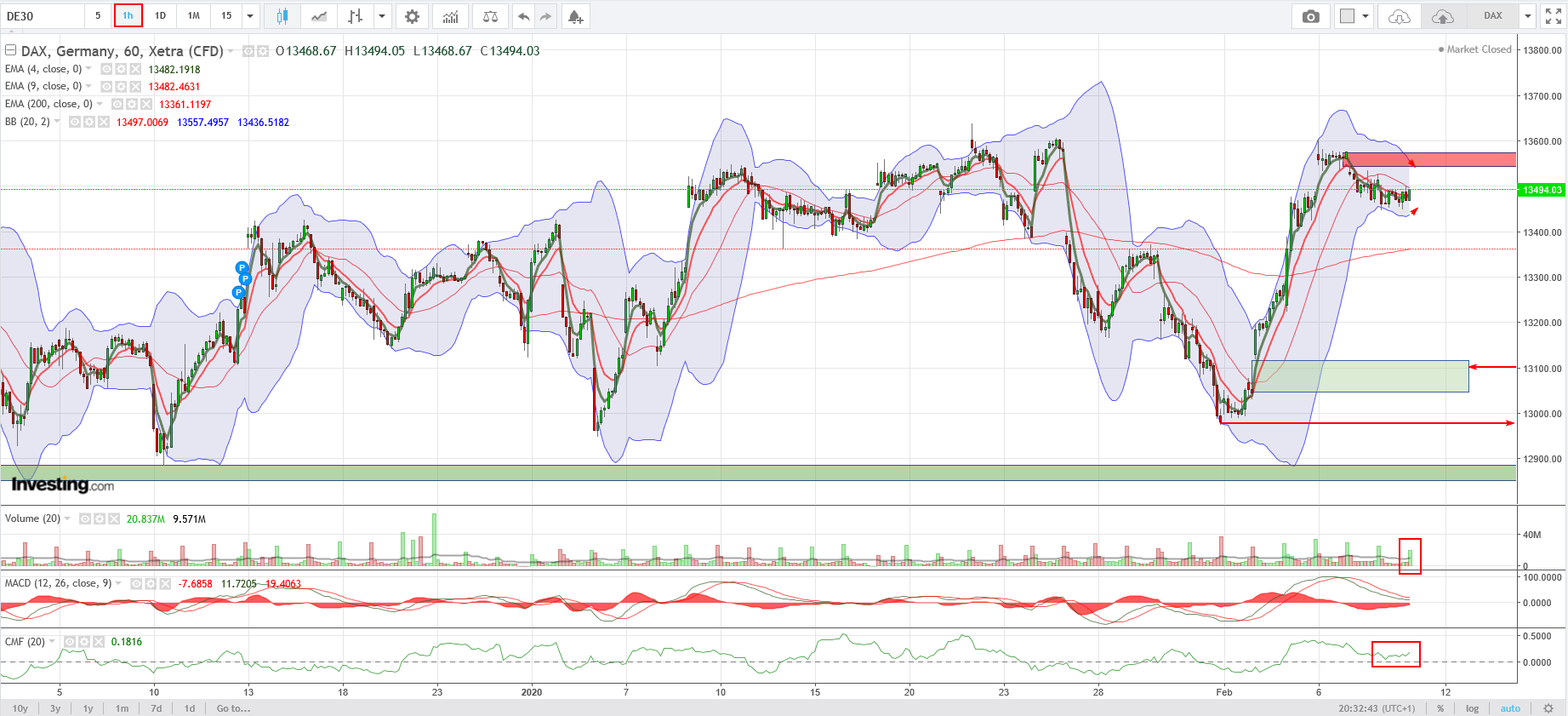Viewport: 1568px width, 716px height.
Task: Select the 1M interval
Action: pos(194,16)
